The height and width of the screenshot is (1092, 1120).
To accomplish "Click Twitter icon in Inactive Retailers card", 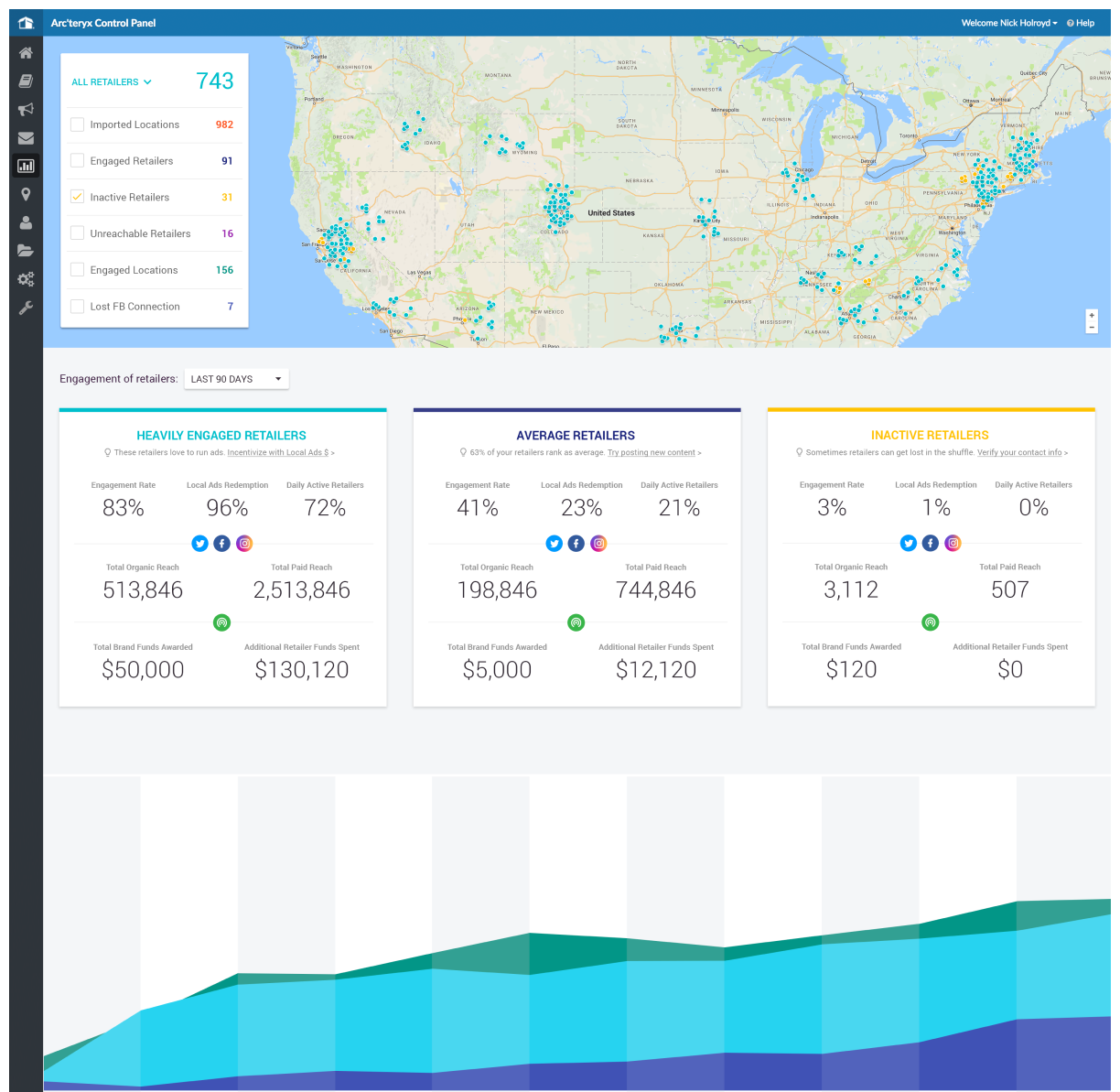I will point(908,543).
